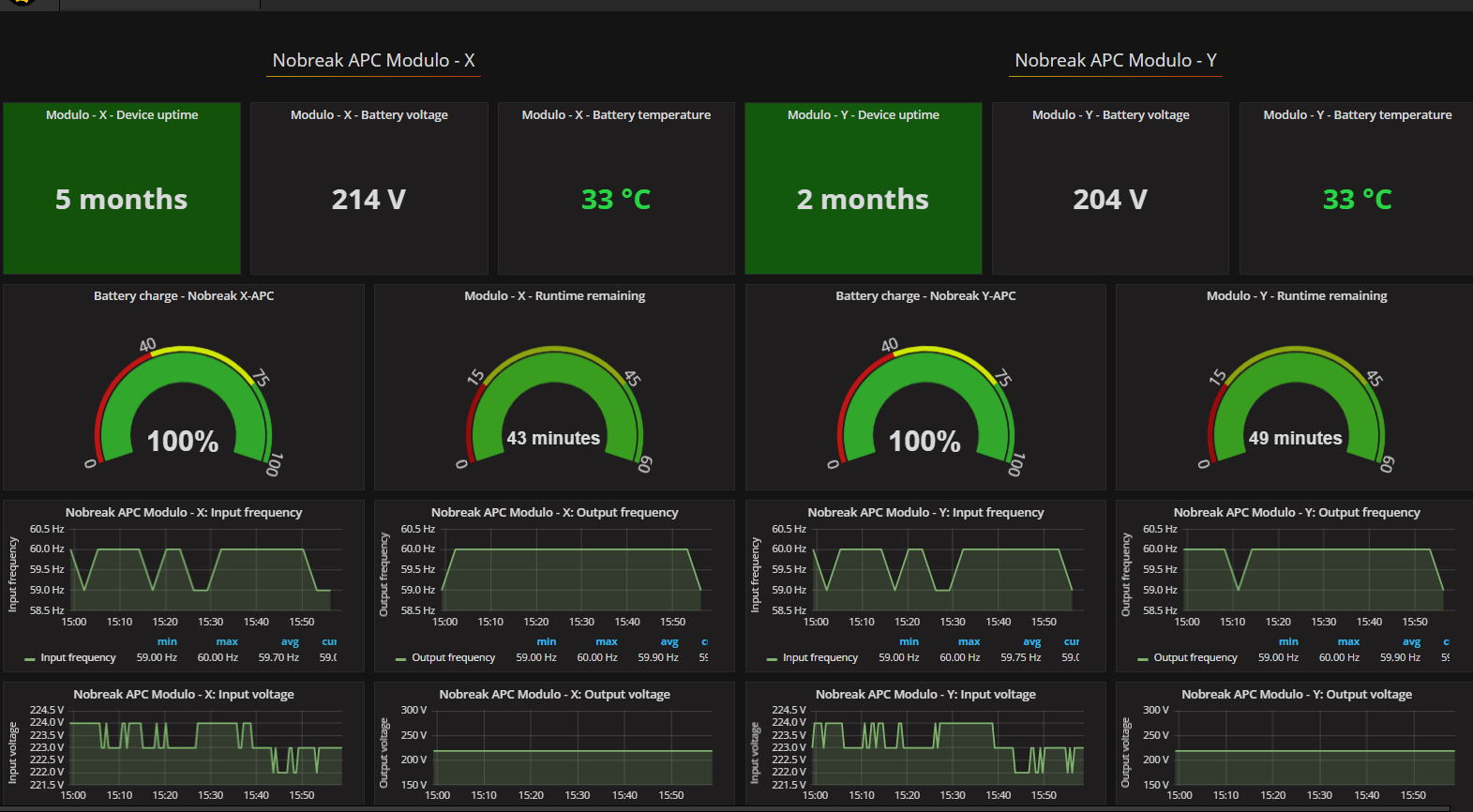Click the '204 V' battery voltage value
Viewport: 1473px width, 812px height.
(1111, 199)
